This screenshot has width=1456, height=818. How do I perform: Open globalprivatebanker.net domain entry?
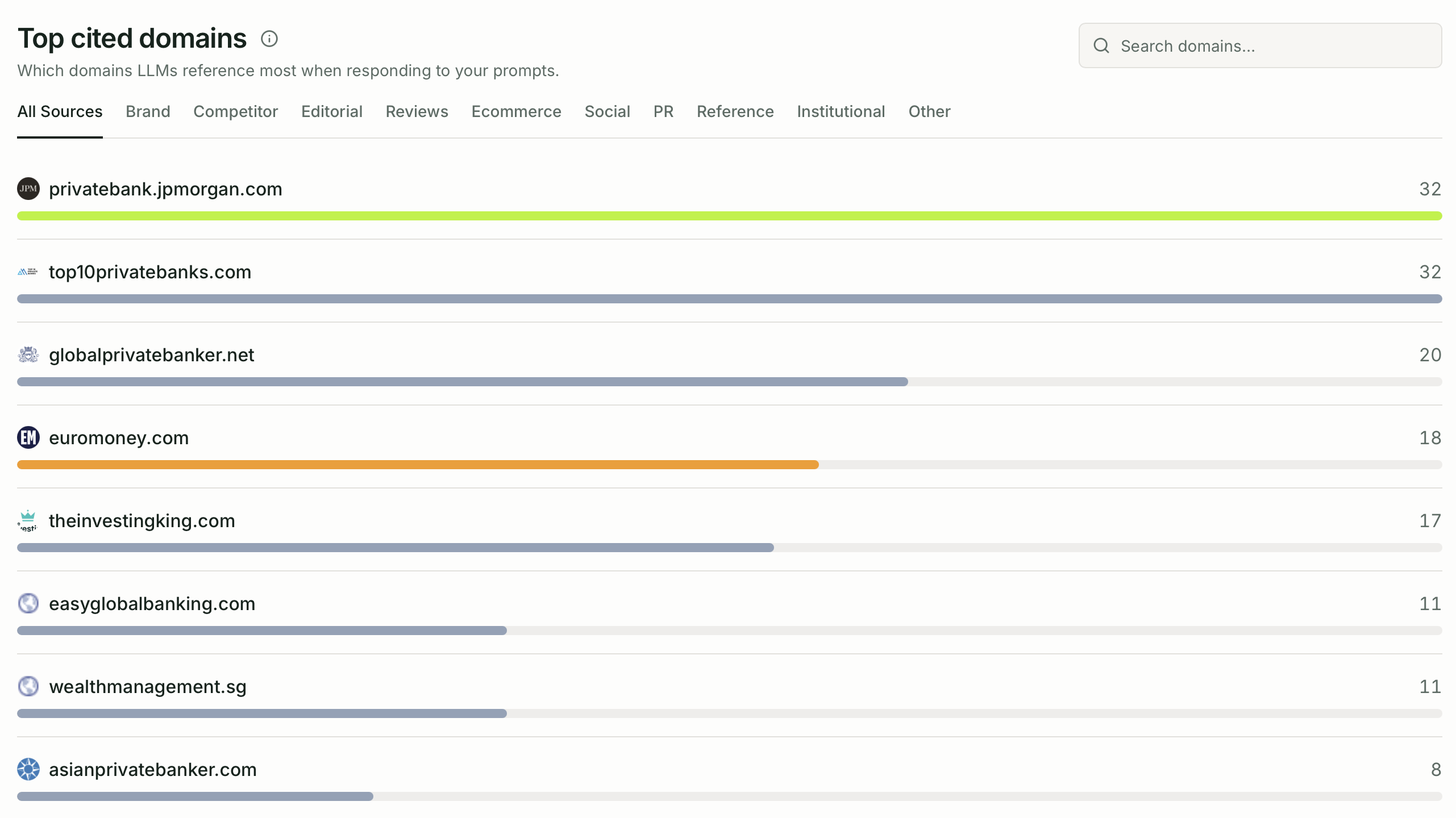click(x=151, y=354)
